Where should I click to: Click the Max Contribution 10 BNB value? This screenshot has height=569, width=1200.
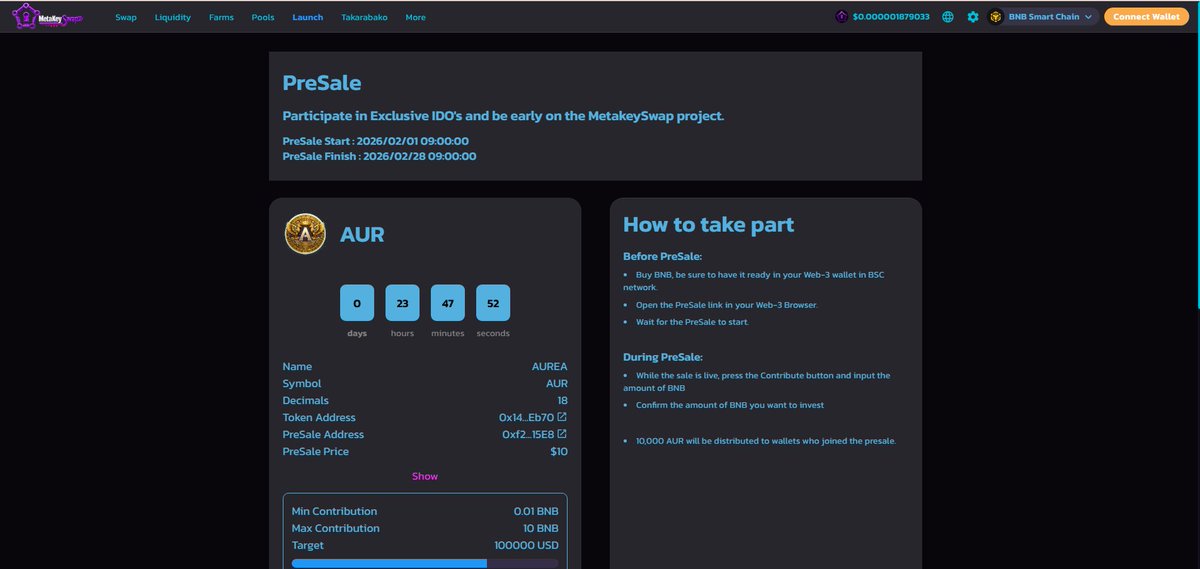point(540,528)
